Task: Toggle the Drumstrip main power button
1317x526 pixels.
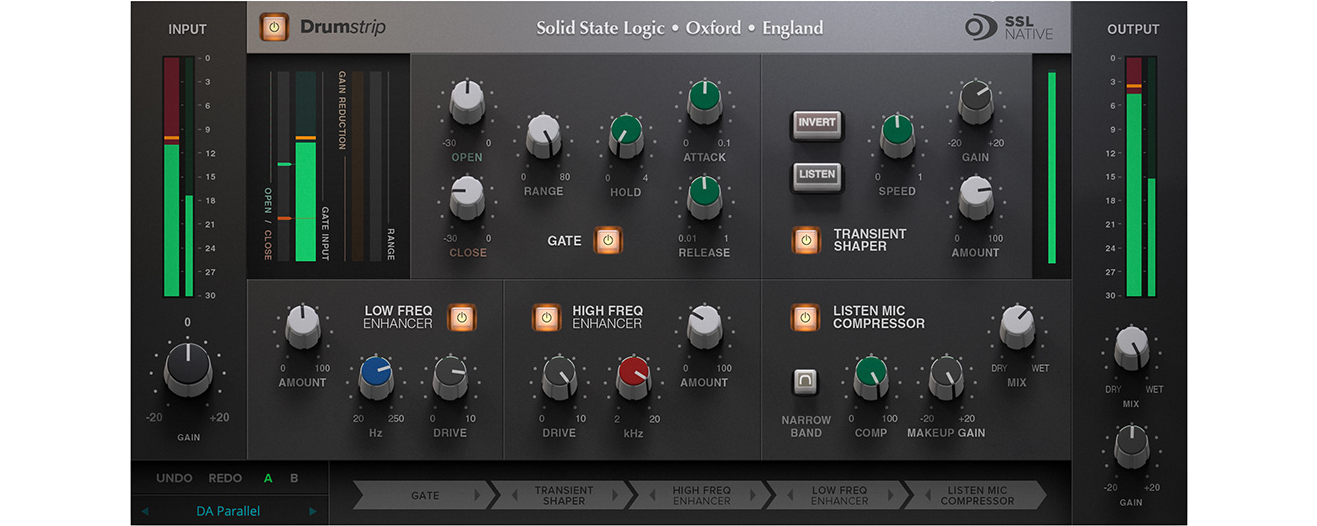Action: [273, 27]
